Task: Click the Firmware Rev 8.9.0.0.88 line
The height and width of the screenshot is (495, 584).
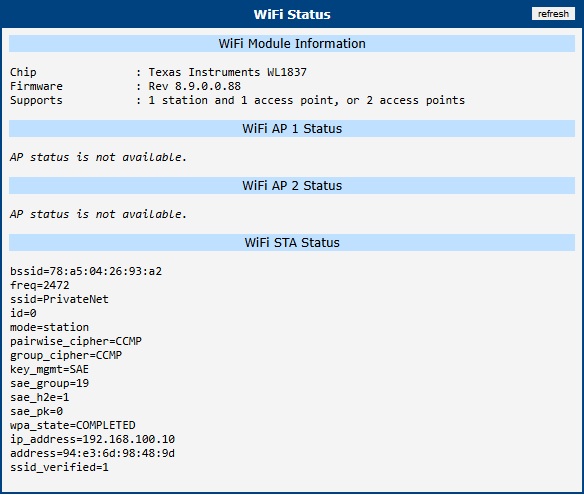Action: [126, 86]
